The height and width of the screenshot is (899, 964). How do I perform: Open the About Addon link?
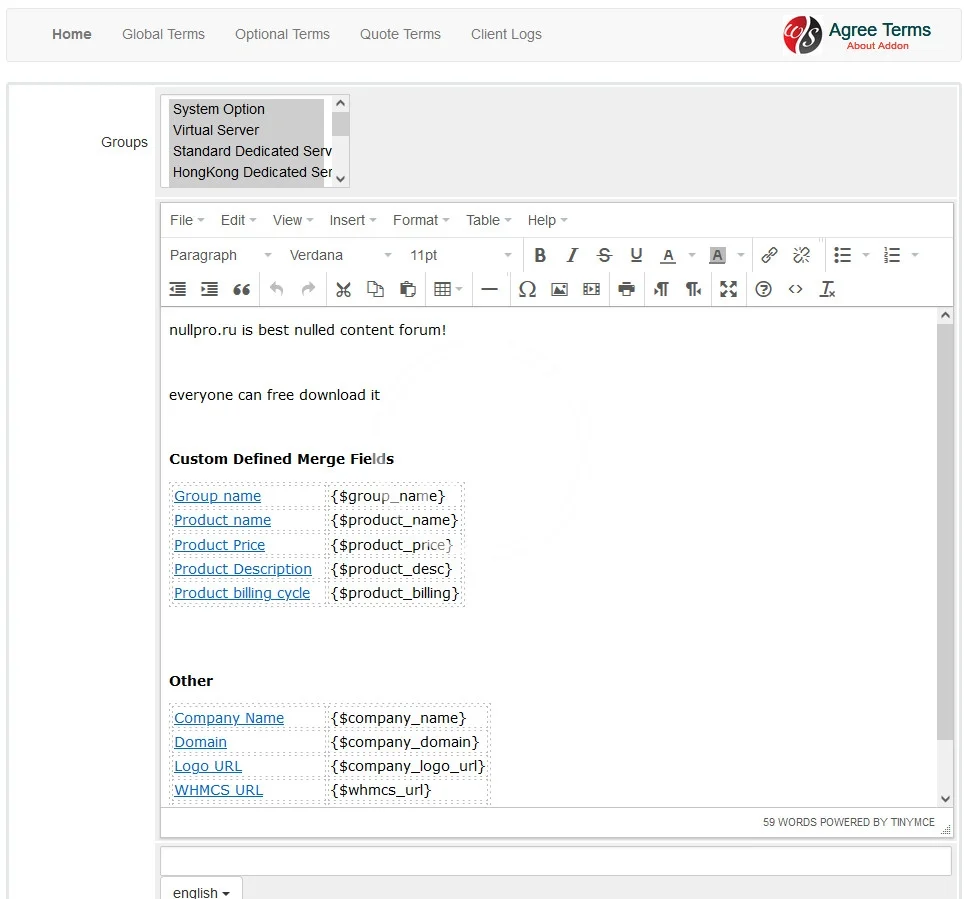point(877,46)
